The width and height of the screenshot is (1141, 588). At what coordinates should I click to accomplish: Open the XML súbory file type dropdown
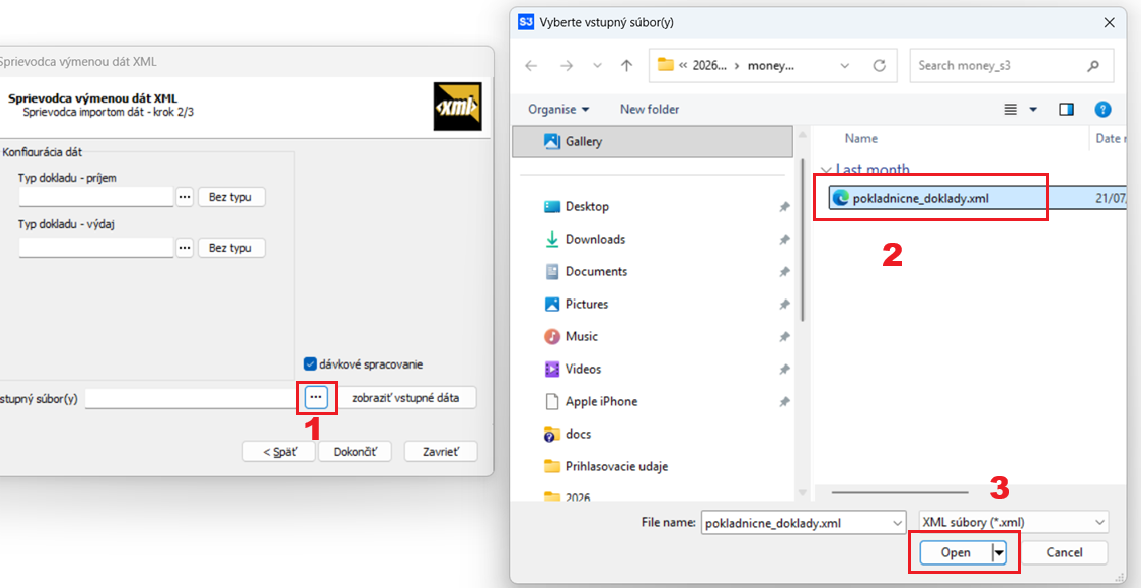click(x=1014, y=523)
